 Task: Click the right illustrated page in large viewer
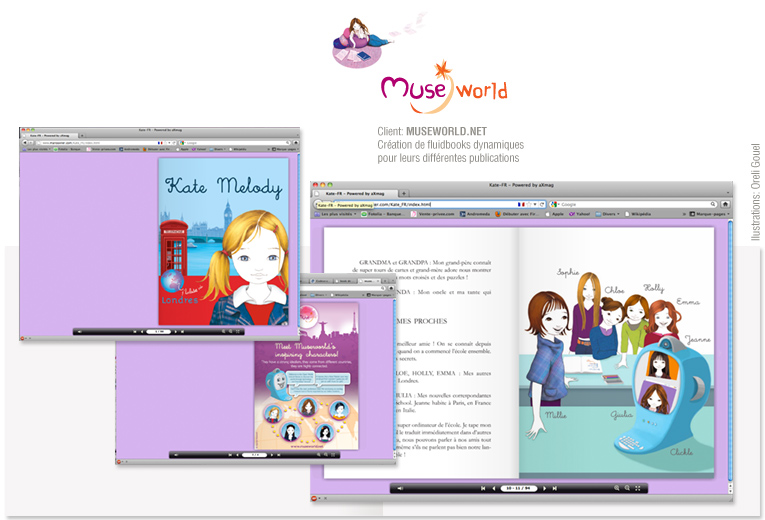click(617, 352)
